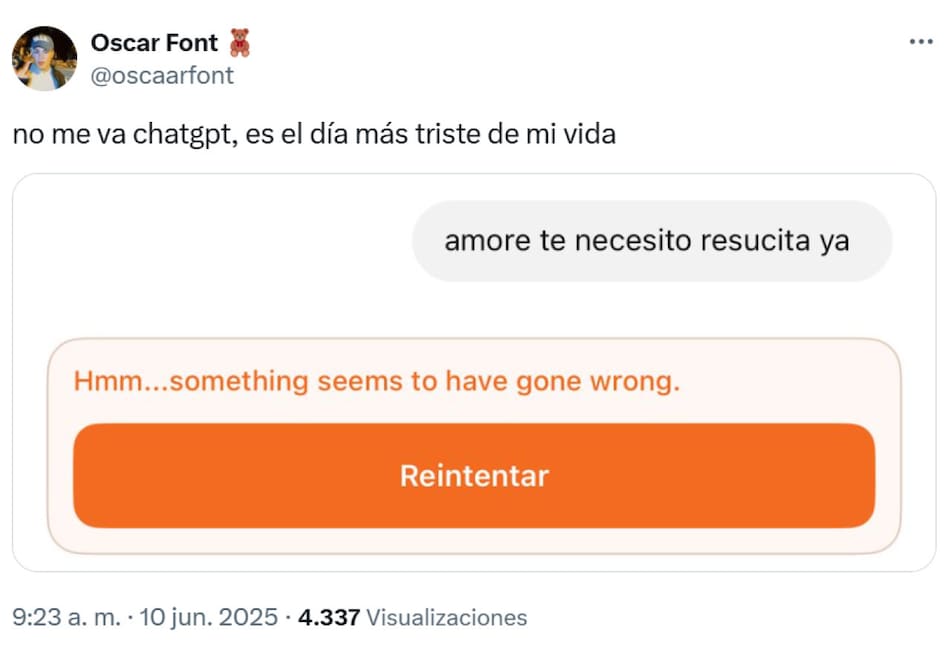Click the 4.337 view count

point(328,617)
